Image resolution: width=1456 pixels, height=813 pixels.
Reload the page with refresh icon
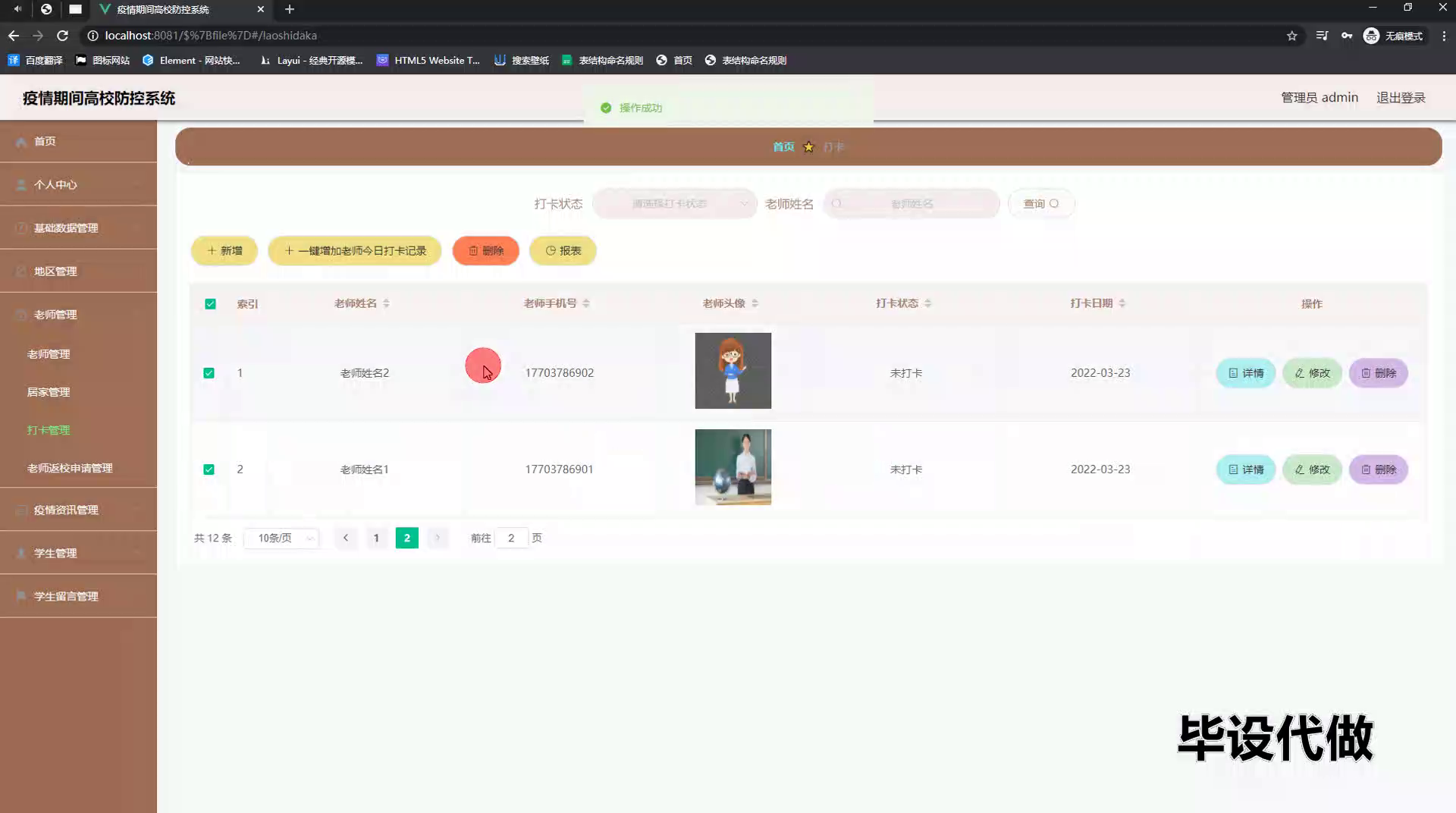(x=63, y=36)
